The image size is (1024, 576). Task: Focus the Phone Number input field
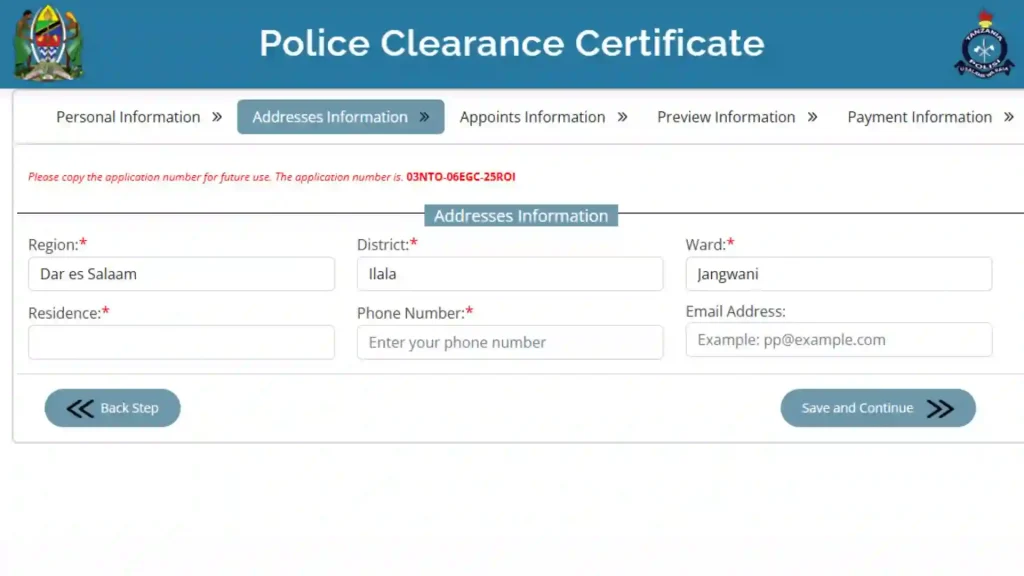coord(510,342)
